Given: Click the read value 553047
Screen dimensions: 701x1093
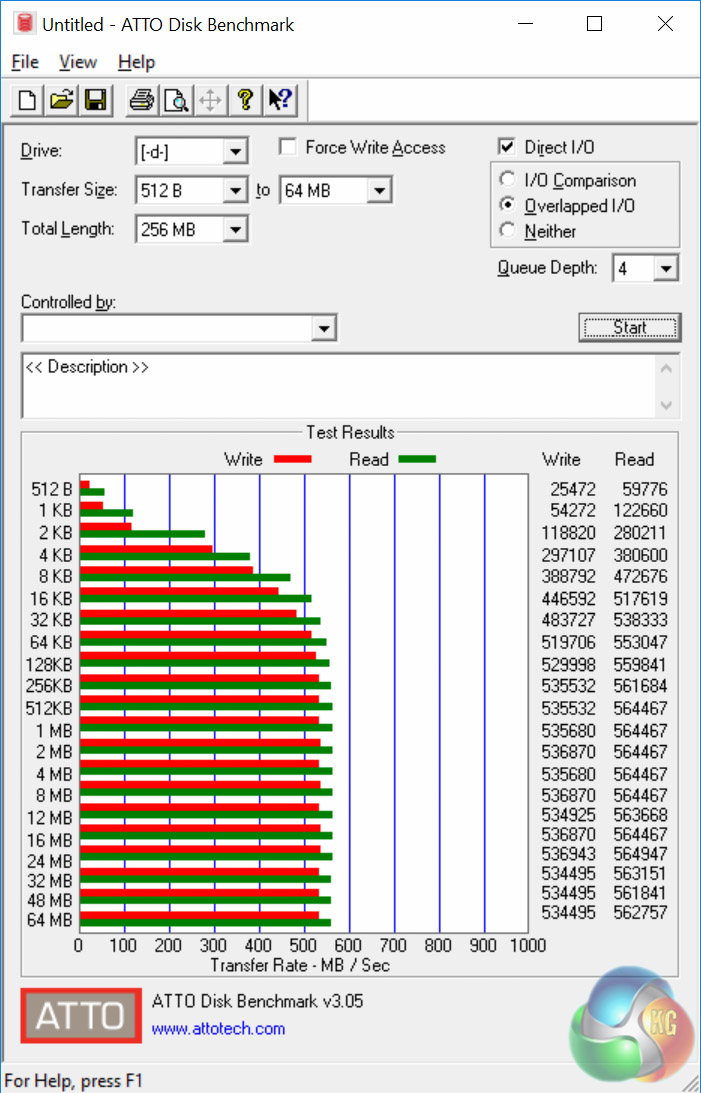Looking at the screenshot, I should coord(640,642).
